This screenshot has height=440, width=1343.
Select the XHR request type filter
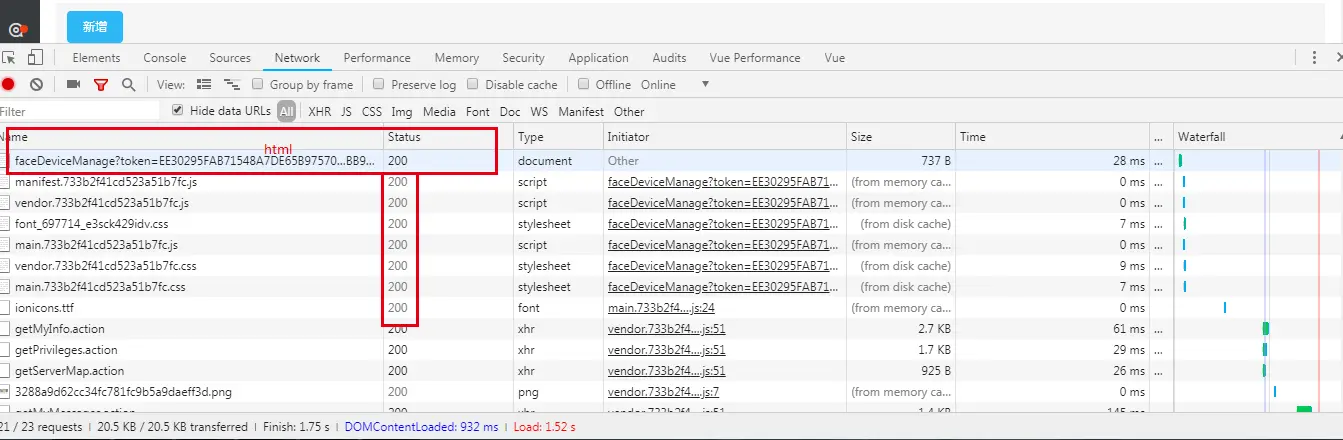[x=320, y=112]
